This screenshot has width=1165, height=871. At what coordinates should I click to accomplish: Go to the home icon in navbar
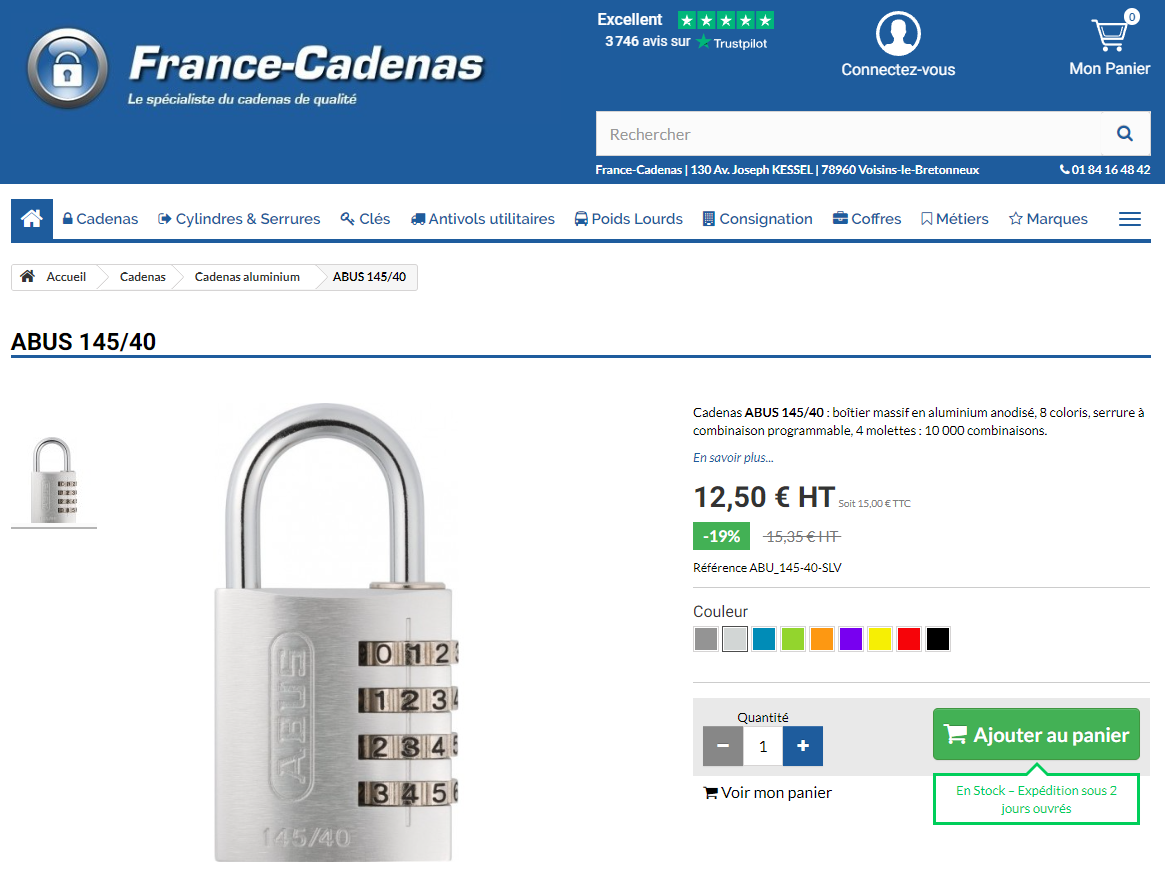coord(32,219)
